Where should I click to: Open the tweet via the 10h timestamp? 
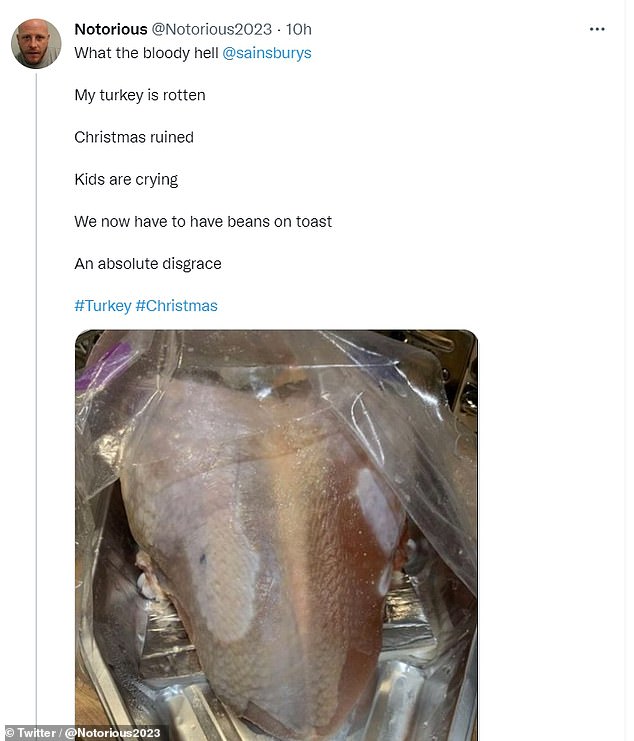pyautogui.click(x=299, y=29)
